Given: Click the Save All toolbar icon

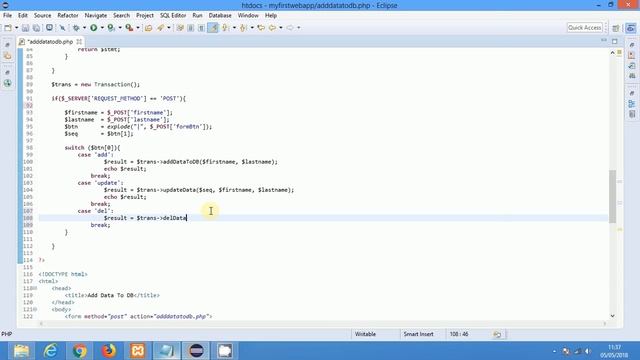Looking at the screenshot, I should [x=36, y=28].
